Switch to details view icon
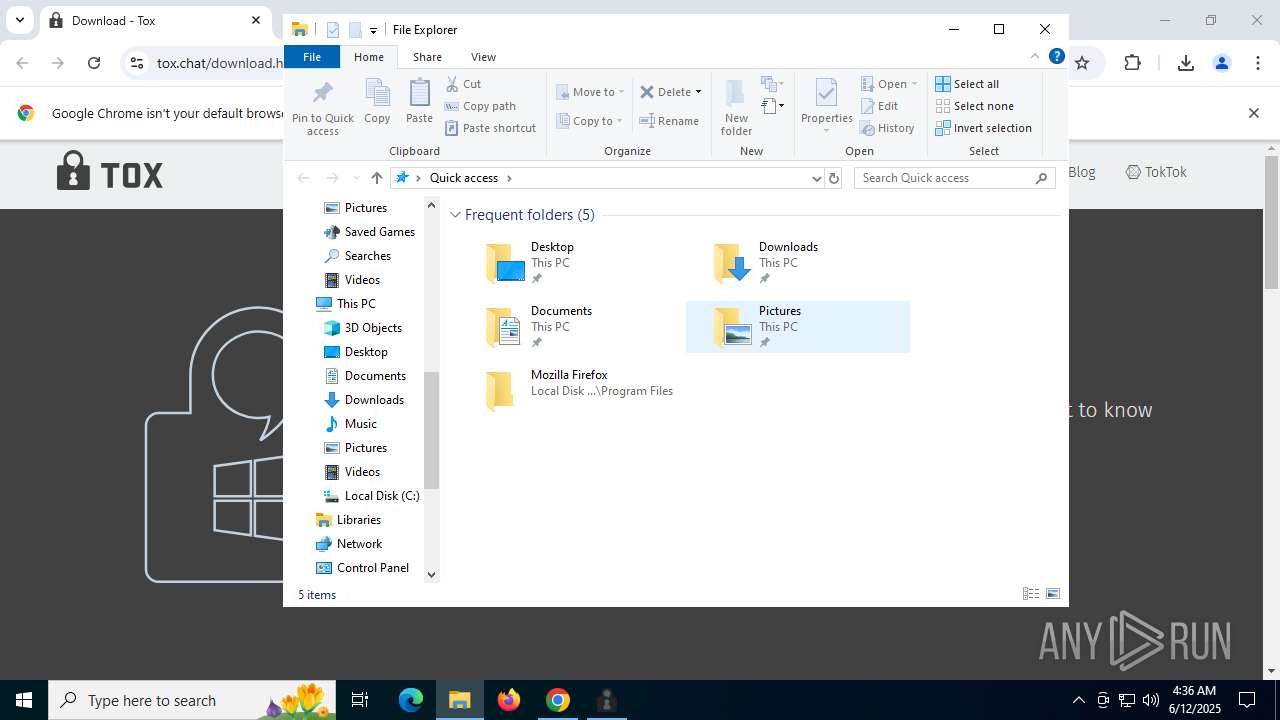Screen dimensions: 1280x720 click(x=1031, y=594)
